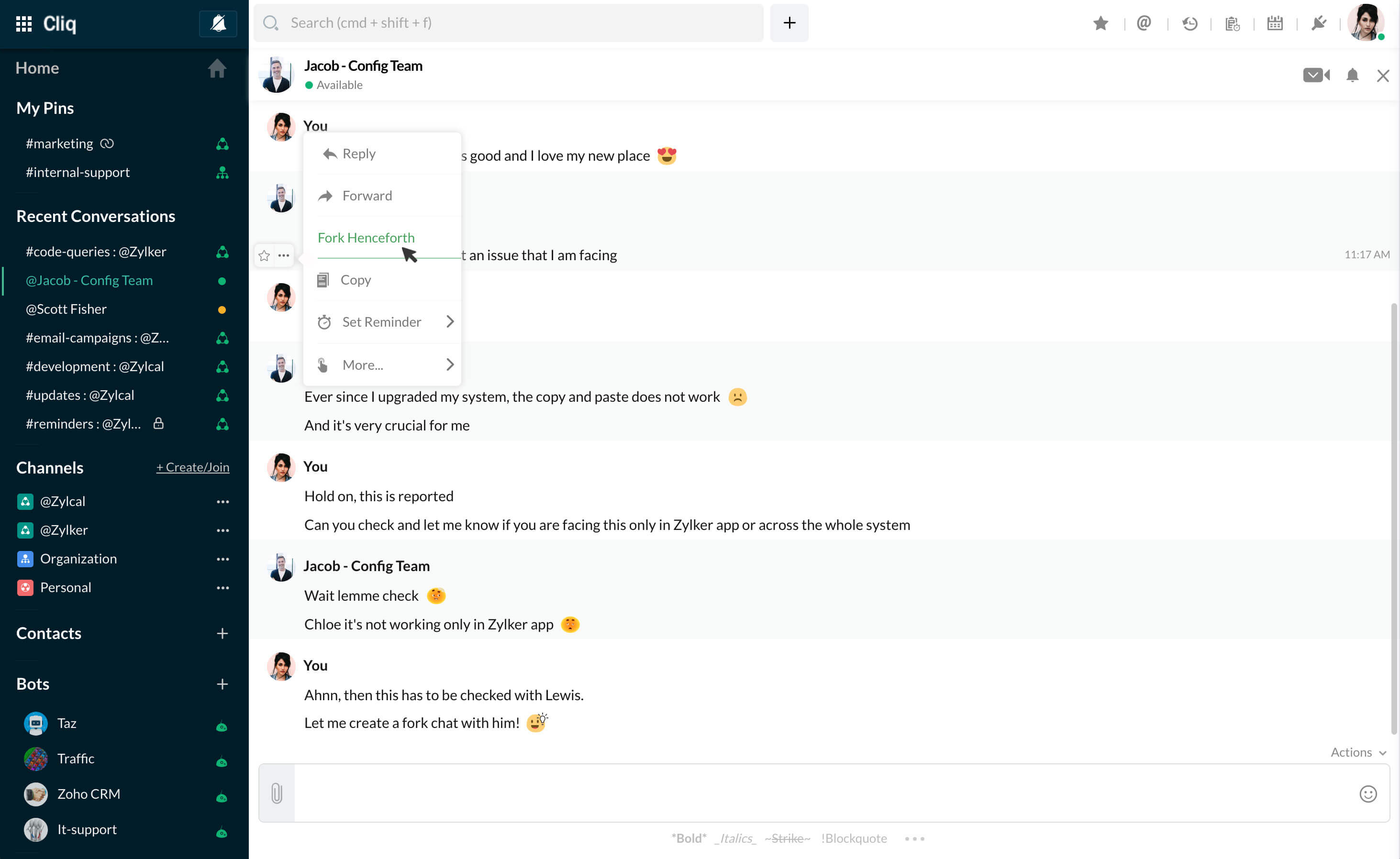Open the Personal channel group
Image resolution: width=1400 pixels, height=859 pixels.
pos(66,587)
